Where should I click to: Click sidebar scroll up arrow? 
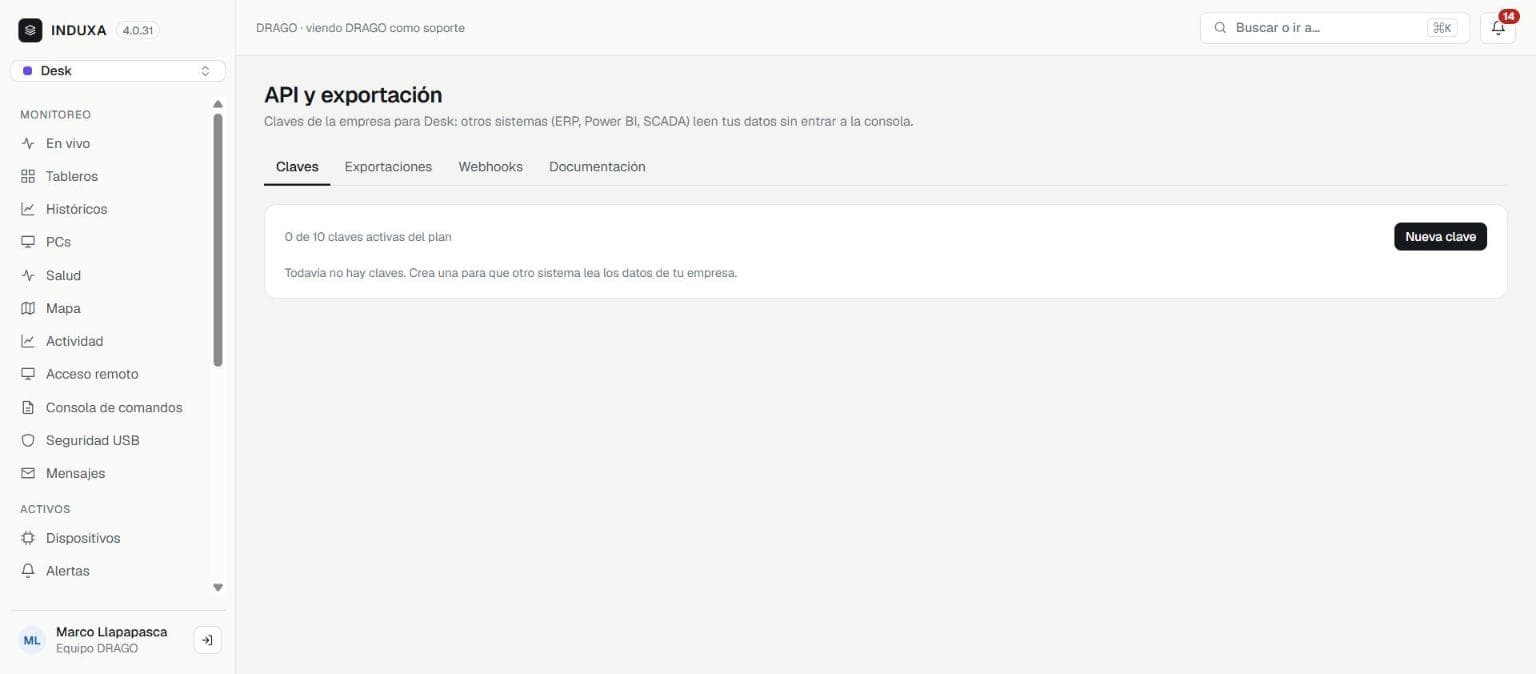218,104
